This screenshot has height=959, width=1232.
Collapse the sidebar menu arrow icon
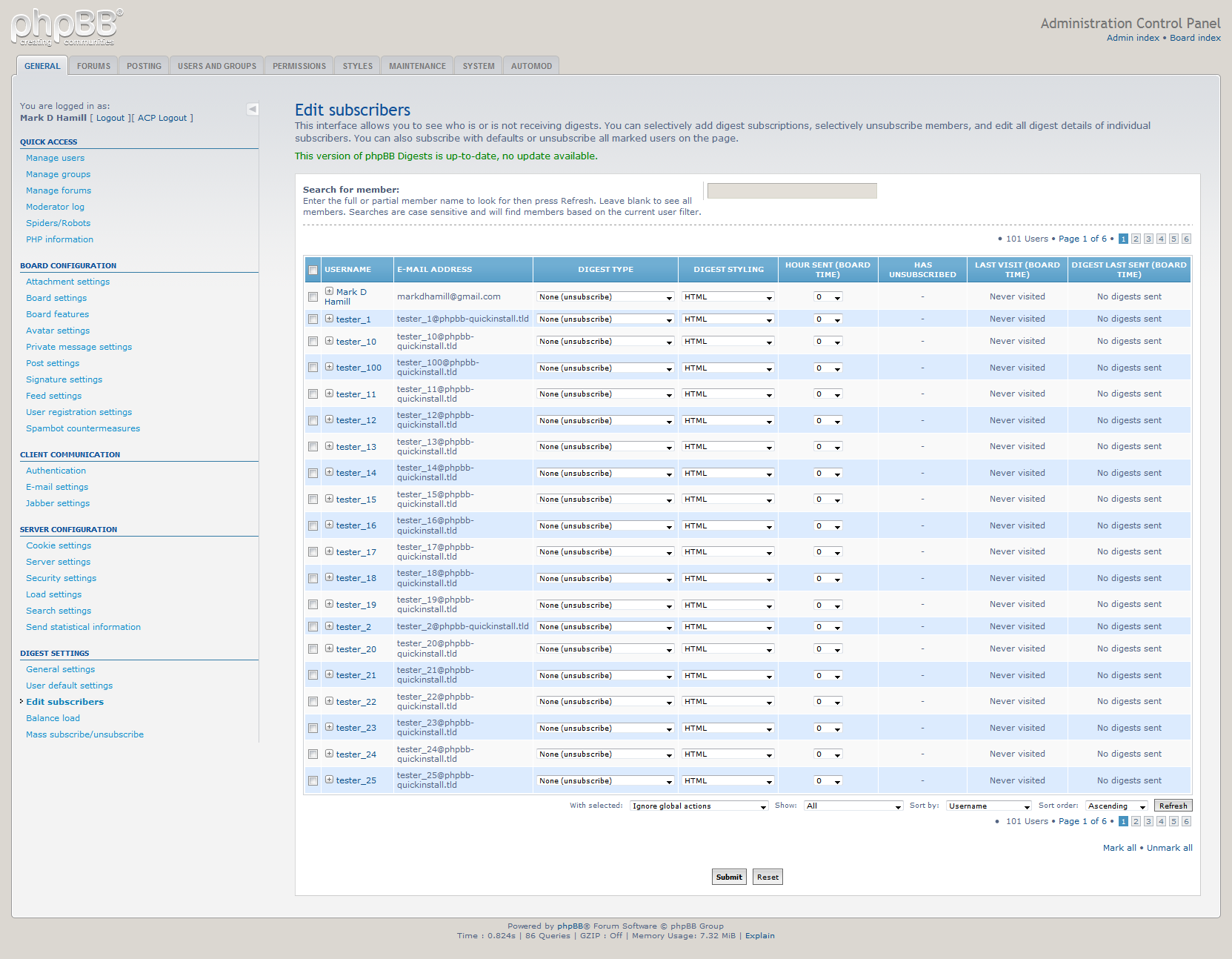tap(253, 109)
